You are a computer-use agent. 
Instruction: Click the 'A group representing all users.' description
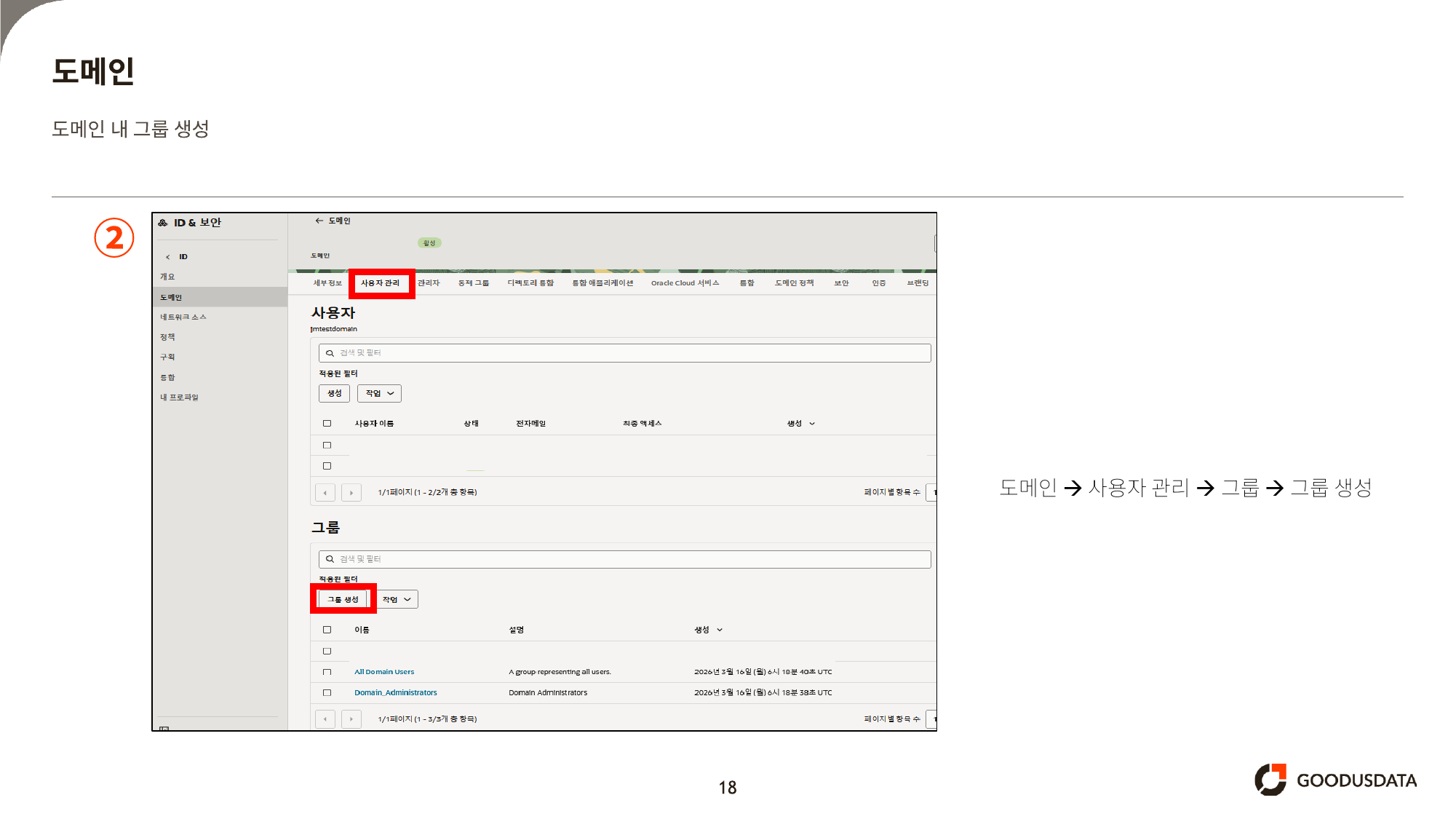560,672
